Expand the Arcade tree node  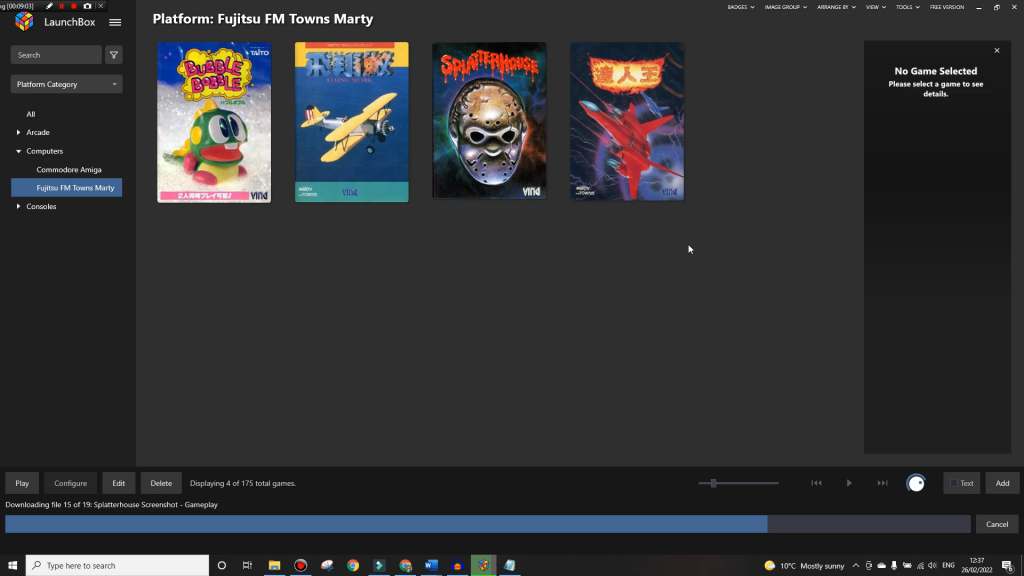click(x=18, y=133)
